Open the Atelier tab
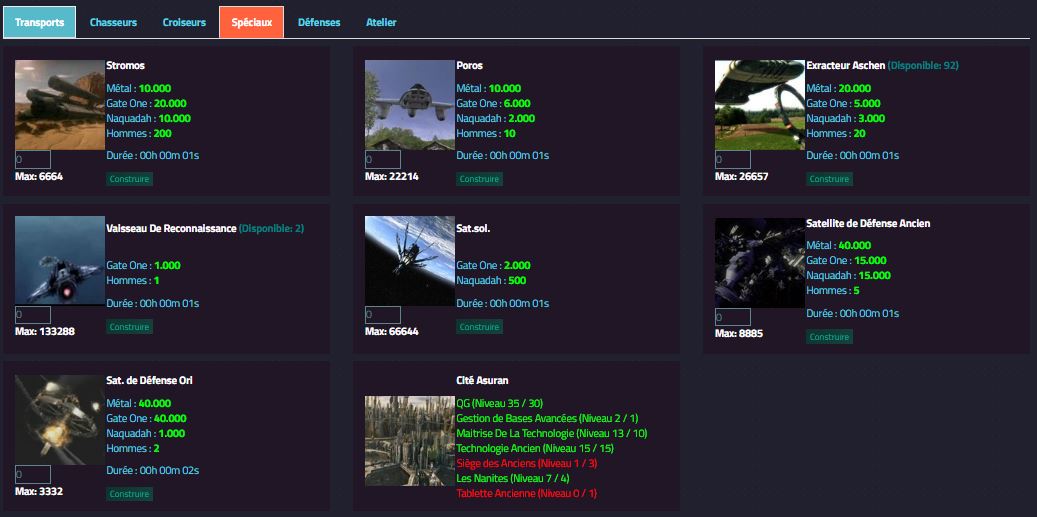Screen dimensions: 1037x517 coord(381,22)
